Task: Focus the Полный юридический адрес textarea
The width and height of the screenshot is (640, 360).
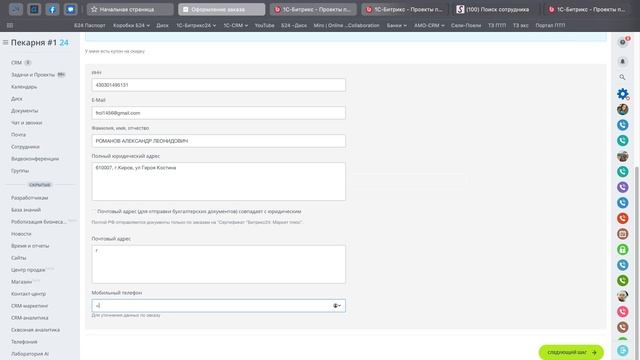Action: [218, 182]
